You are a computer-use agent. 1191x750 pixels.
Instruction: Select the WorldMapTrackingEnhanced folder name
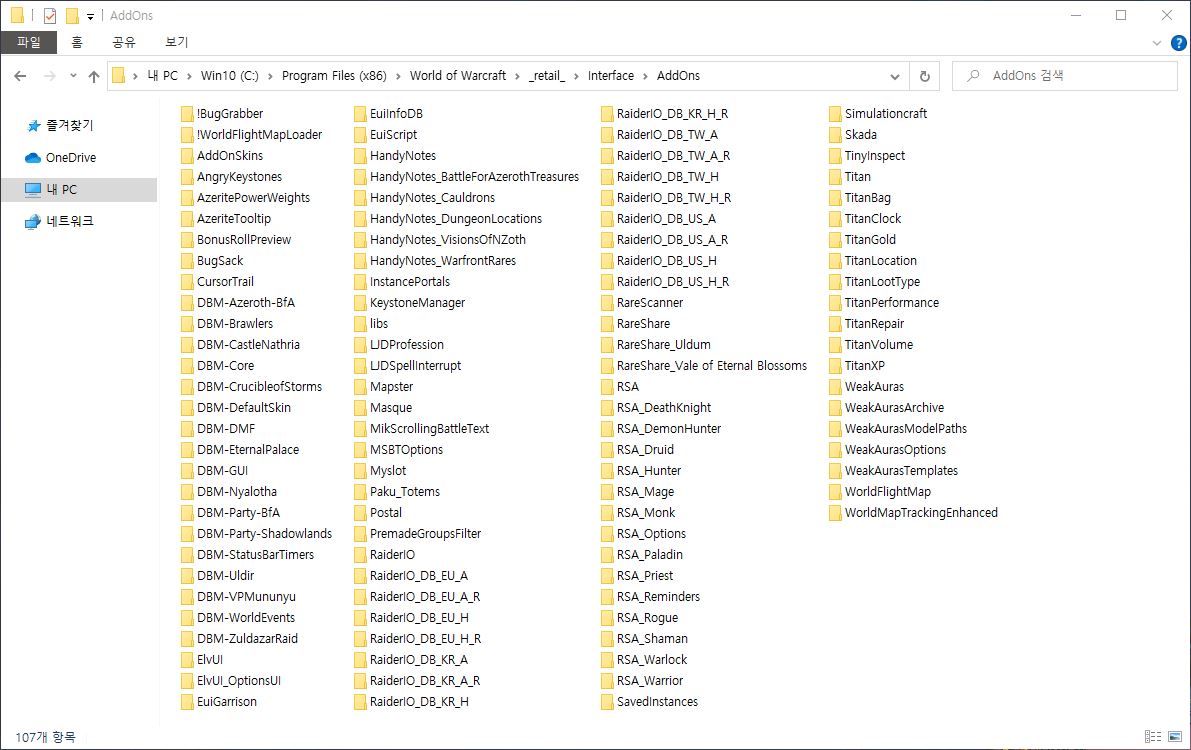tap(921, 513)
